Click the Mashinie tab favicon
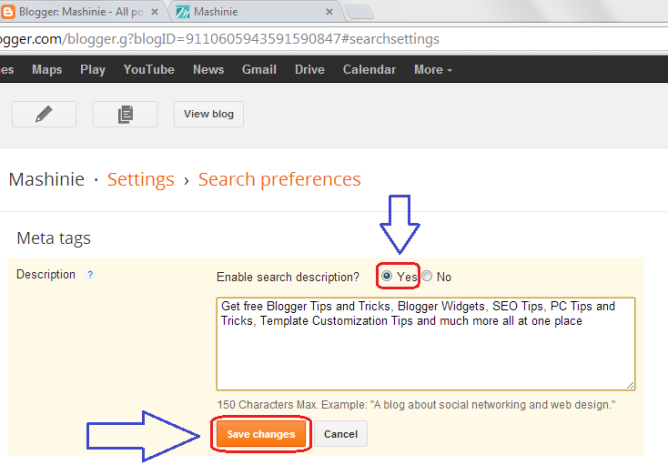Image resolution: width=668 pixels, height=465 pixels. 183,12
